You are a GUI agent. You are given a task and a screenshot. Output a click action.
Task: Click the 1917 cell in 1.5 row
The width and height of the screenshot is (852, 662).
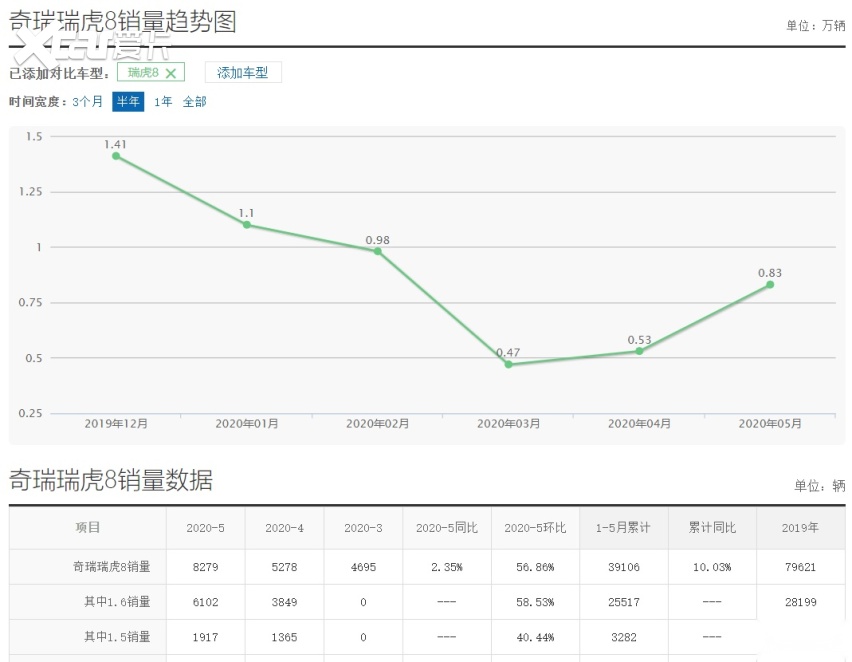click(205, 637)
